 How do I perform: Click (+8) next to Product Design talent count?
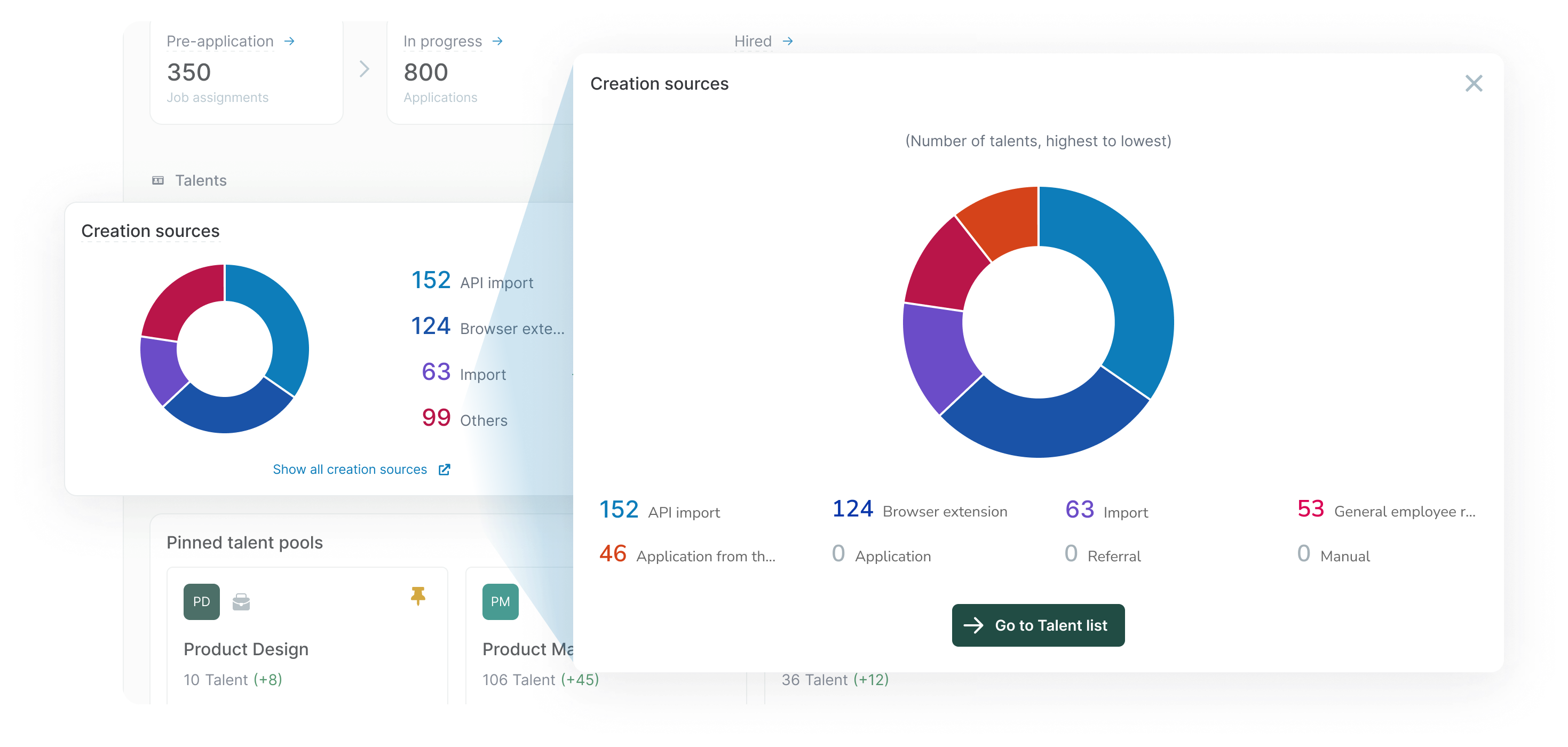[268, 679]
